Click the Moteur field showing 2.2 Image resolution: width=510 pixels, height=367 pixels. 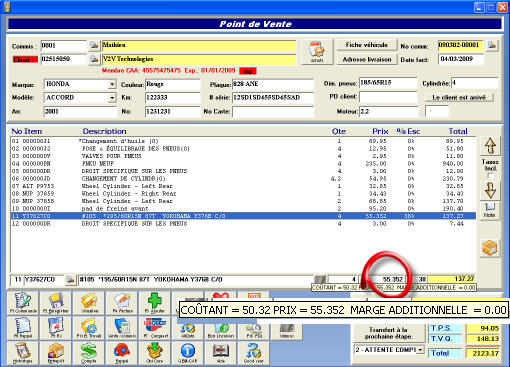click(x=388, y=111)
